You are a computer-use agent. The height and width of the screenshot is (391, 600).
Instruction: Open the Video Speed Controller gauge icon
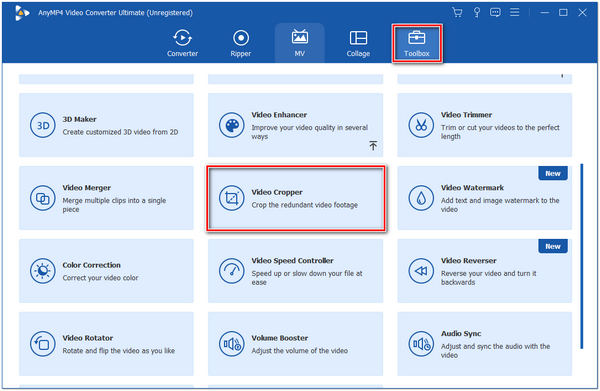pyautogui.click(x=232, y=271)
